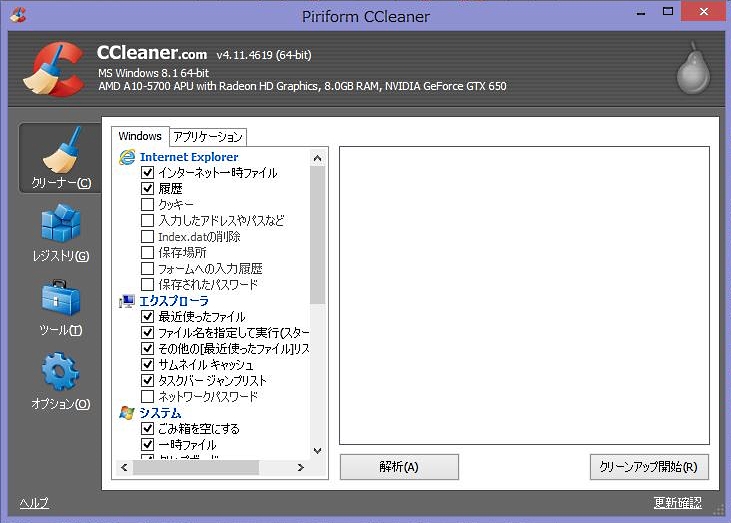Uncheck ファイル名を指定して実行 checkbox
Image resolution: width=731 pixels, height=523 pixels.
click(x=147, y=332)
